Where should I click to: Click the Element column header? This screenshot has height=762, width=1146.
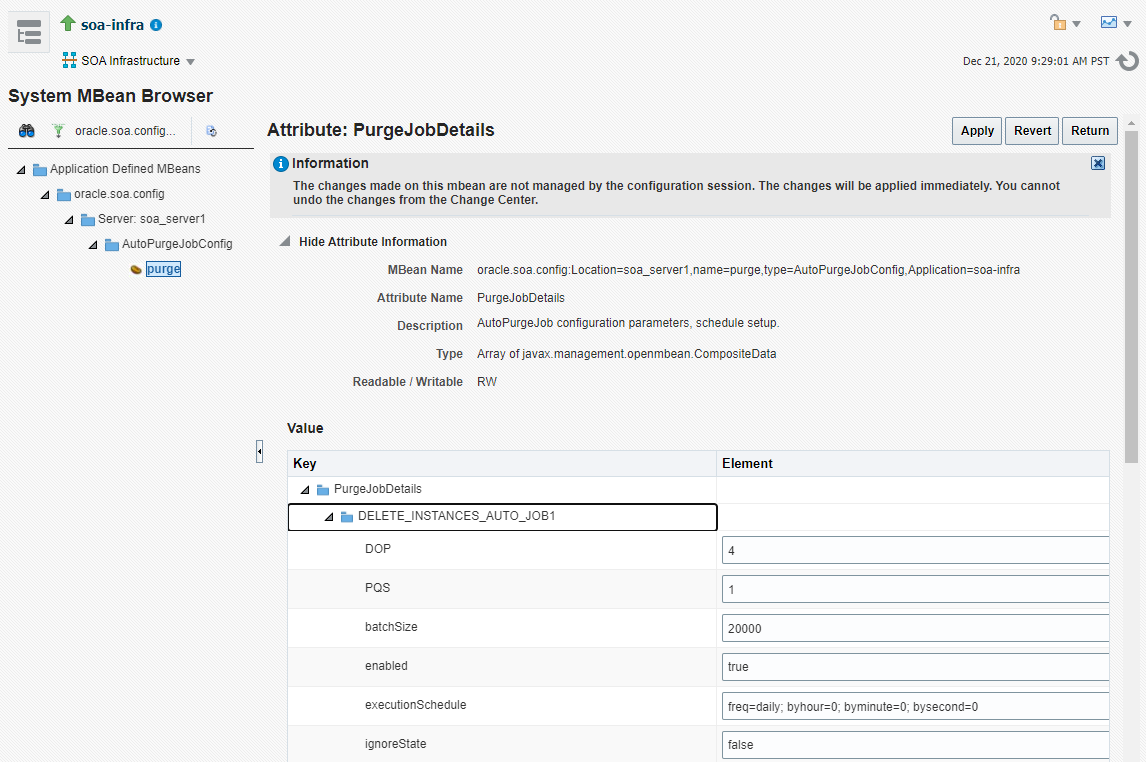912,464
